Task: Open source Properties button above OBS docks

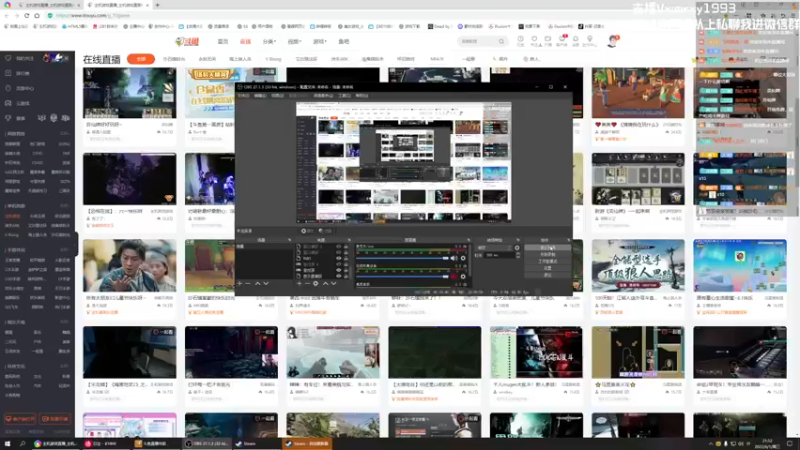Action: tap(307, 231)
